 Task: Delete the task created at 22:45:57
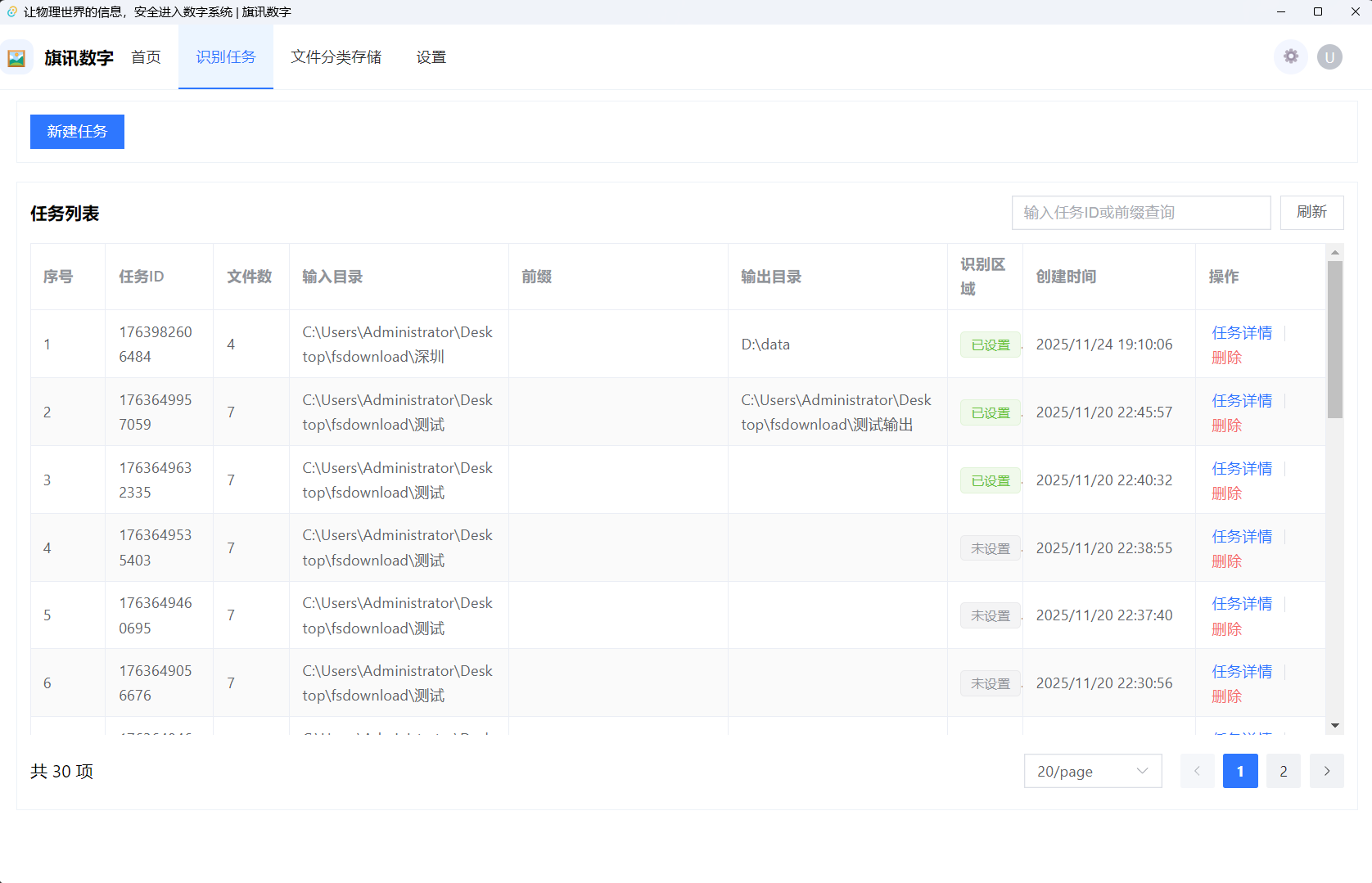pos(1226,426)
